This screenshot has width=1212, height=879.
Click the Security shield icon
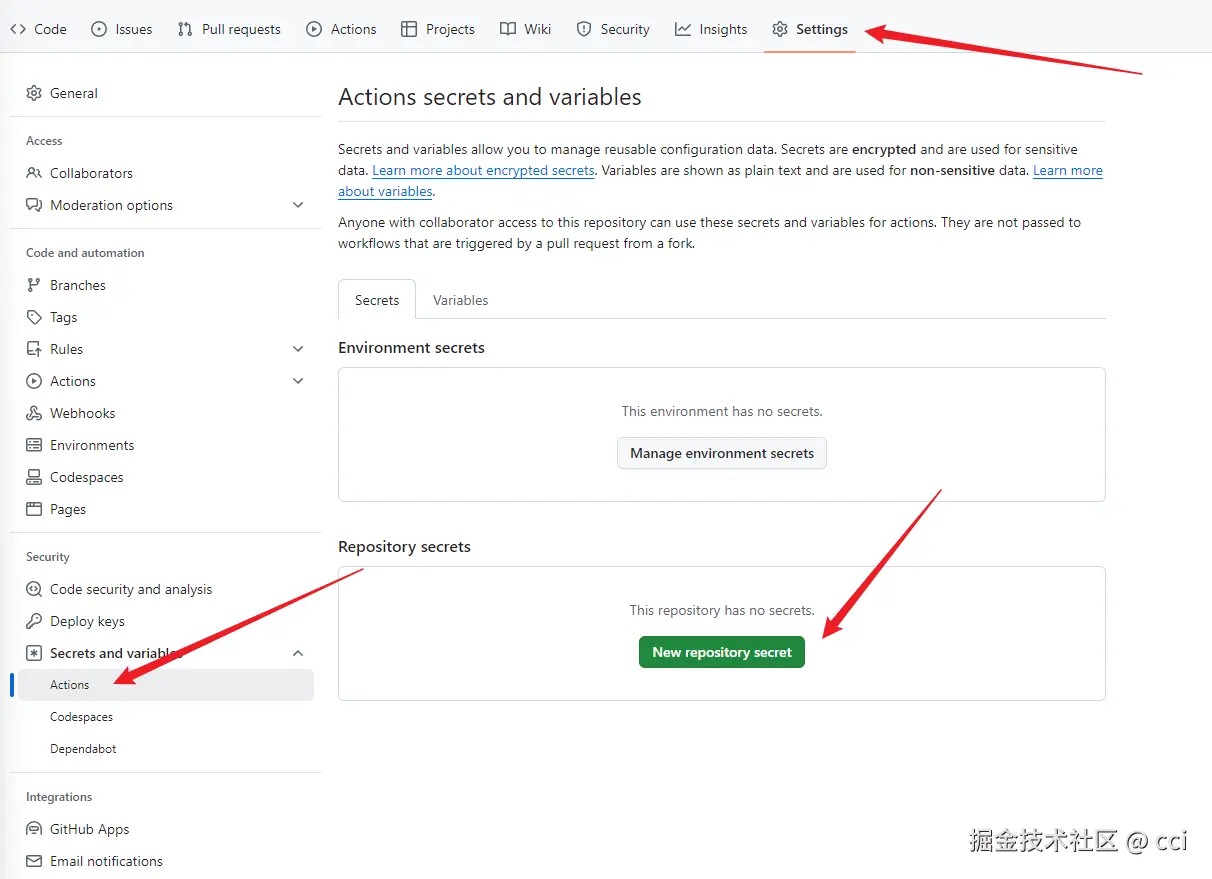coord(584,29)
